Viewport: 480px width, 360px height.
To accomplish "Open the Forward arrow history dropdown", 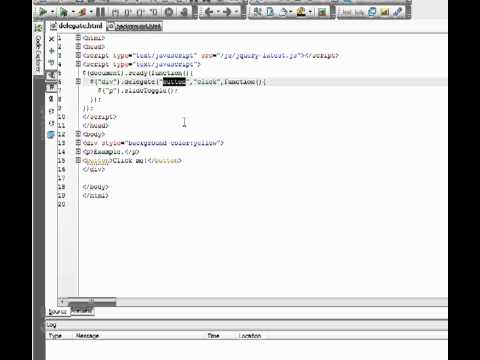I will tap(236, 12).
